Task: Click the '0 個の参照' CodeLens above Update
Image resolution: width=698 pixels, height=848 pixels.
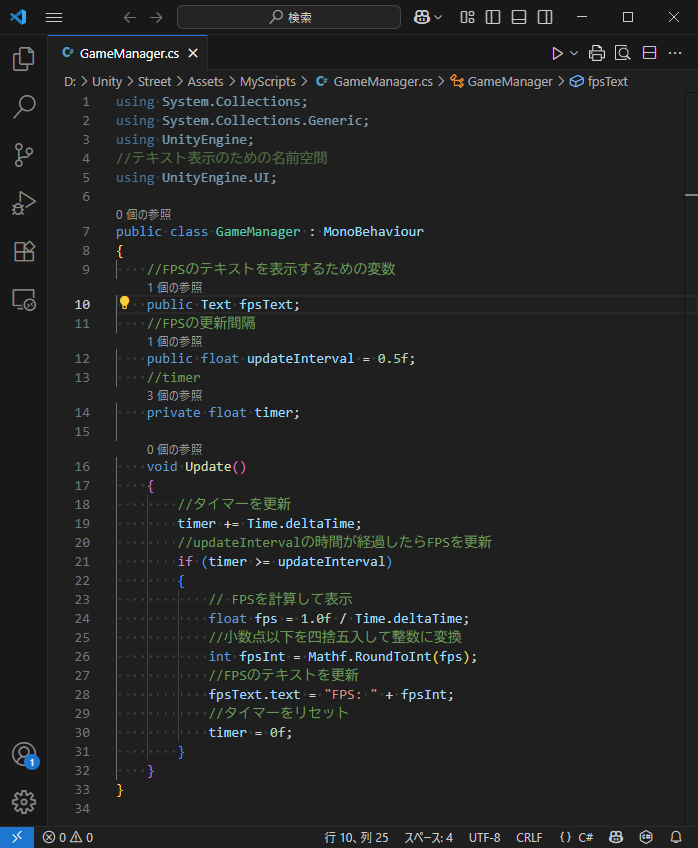Action: 174,449
